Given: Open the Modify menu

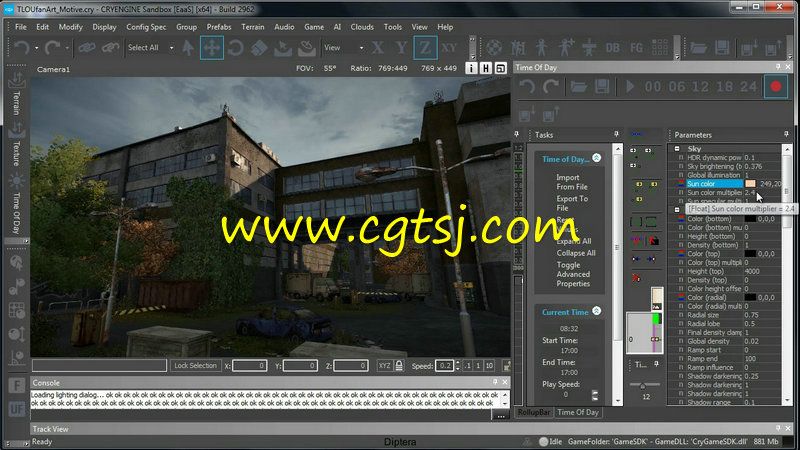Looking at the screenshot, I should coord(70,27).
